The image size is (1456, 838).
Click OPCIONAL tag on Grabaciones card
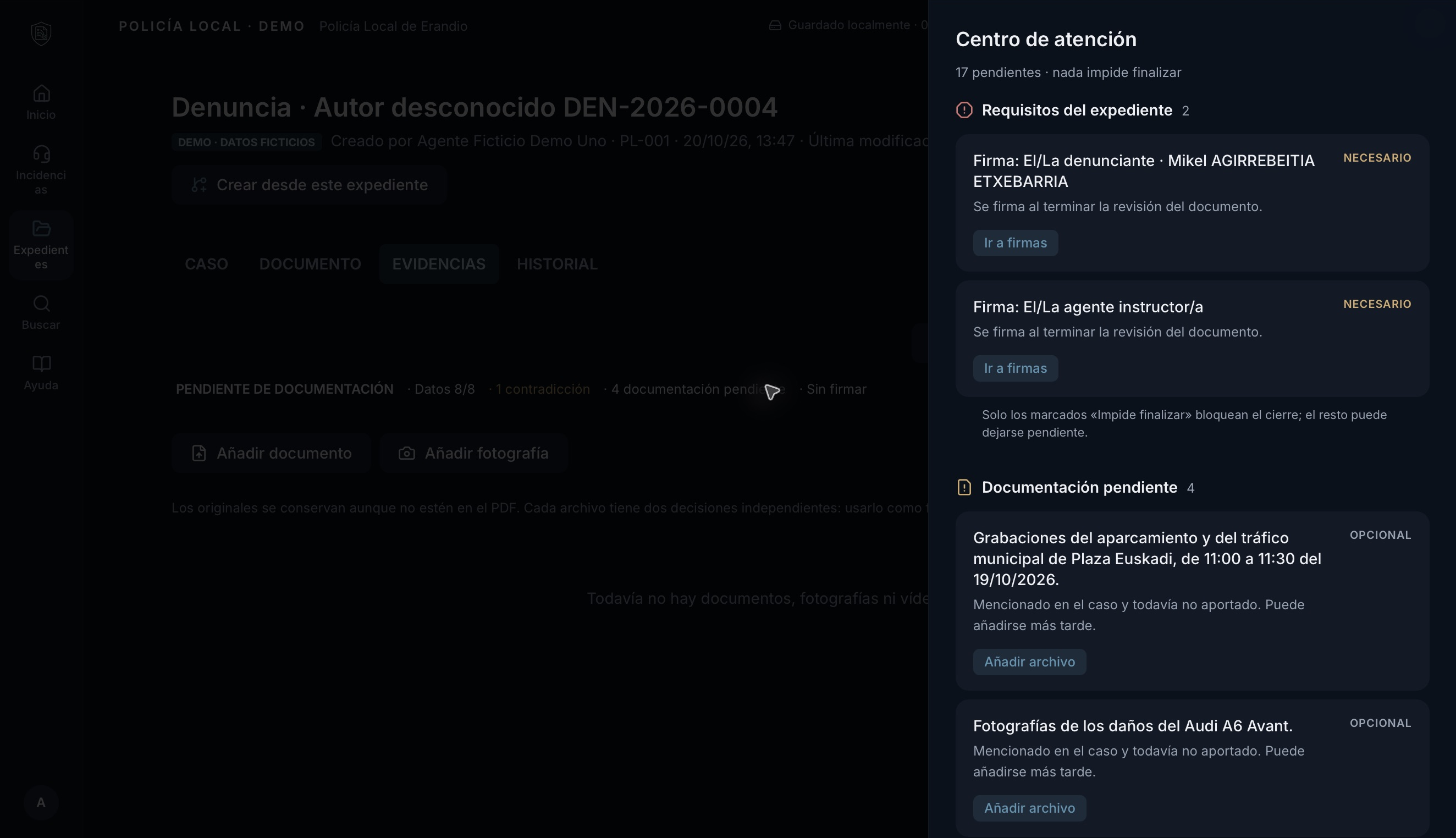click(x=1380, y=534)
